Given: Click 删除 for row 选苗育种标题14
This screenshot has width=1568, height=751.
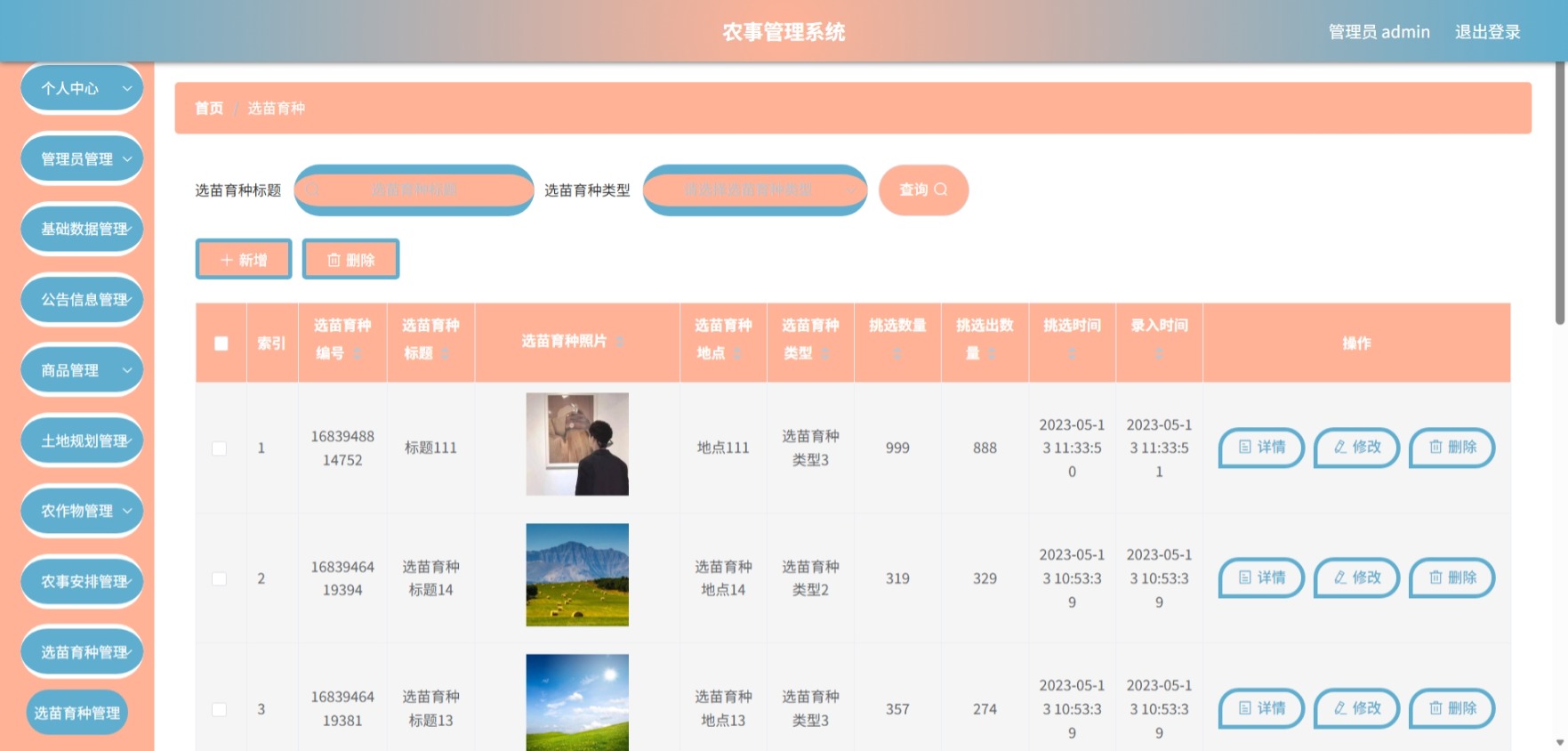Looking at the screenshot, I should tap(1452, 577).
